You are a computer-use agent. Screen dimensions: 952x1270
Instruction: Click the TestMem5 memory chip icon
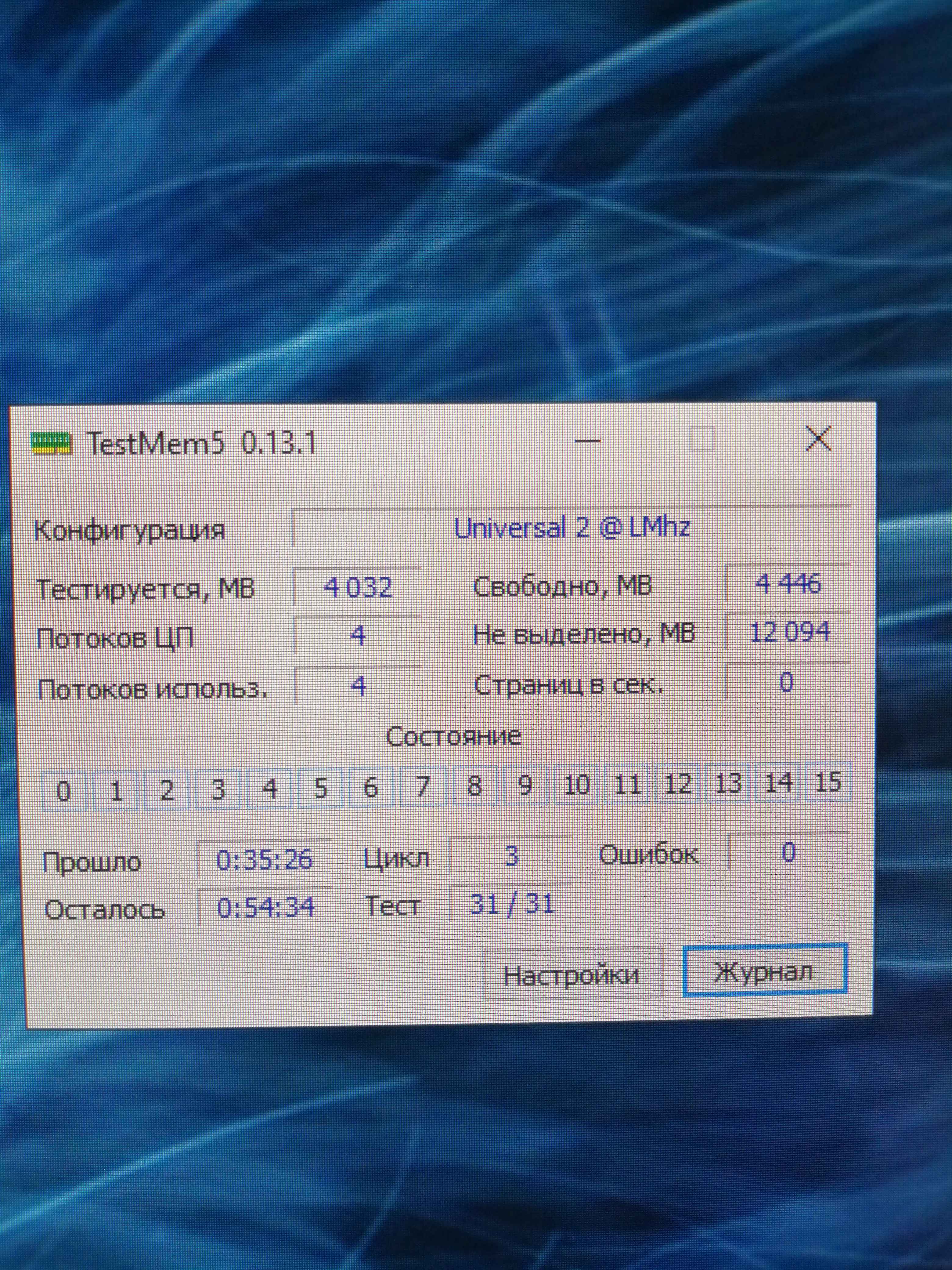click(x=51, y=444)
